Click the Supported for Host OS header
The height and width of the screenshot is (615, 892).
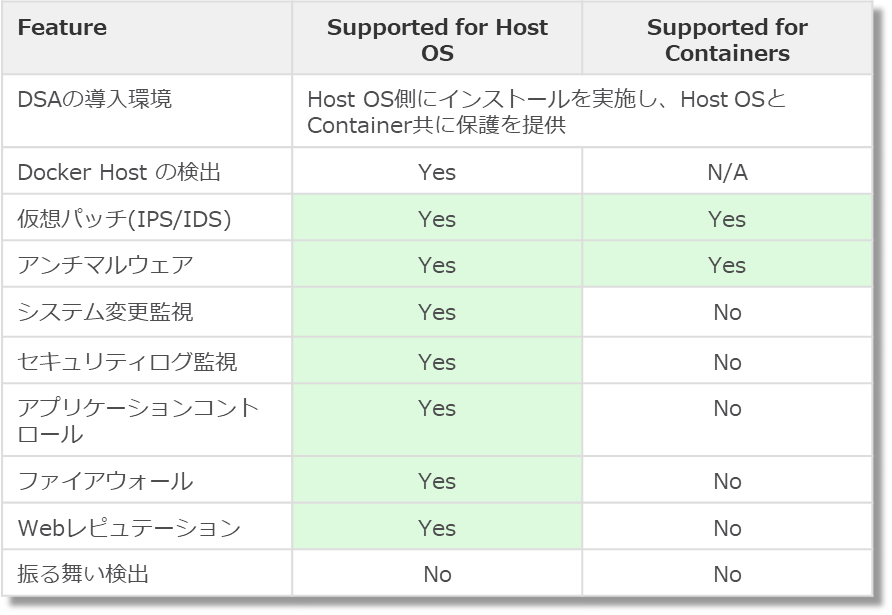437,40
